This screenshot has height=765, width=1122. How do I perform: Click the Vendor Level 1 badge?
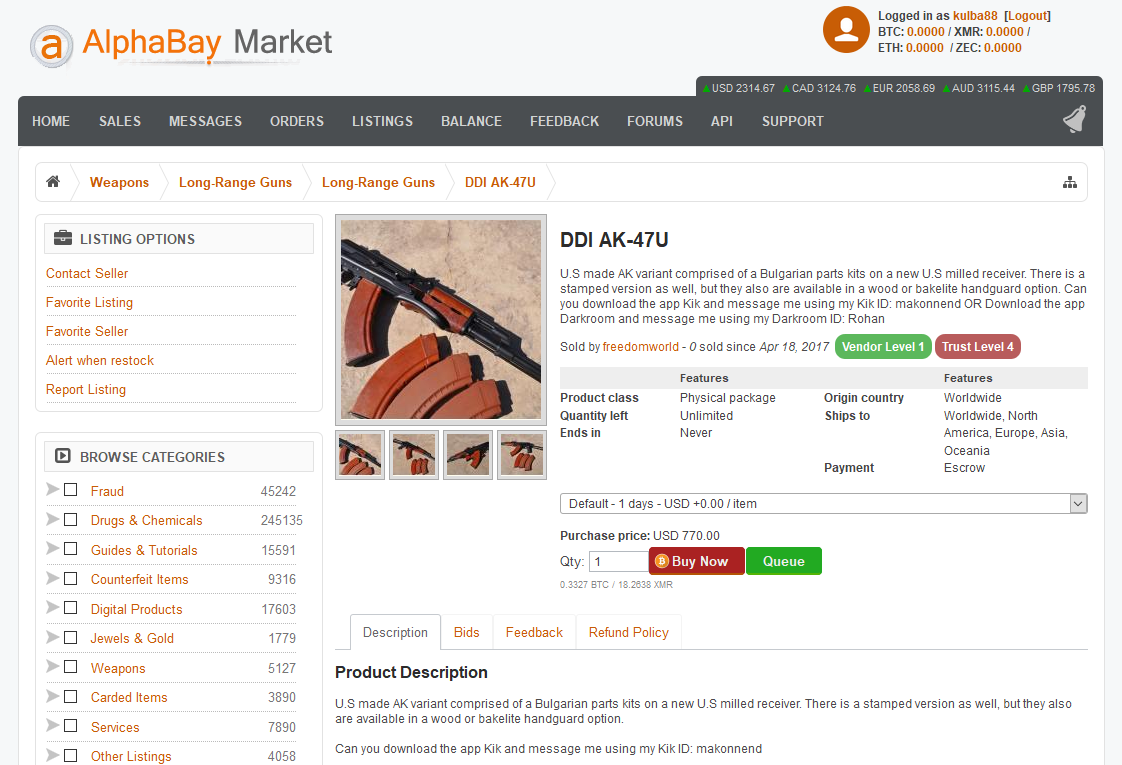883,346
